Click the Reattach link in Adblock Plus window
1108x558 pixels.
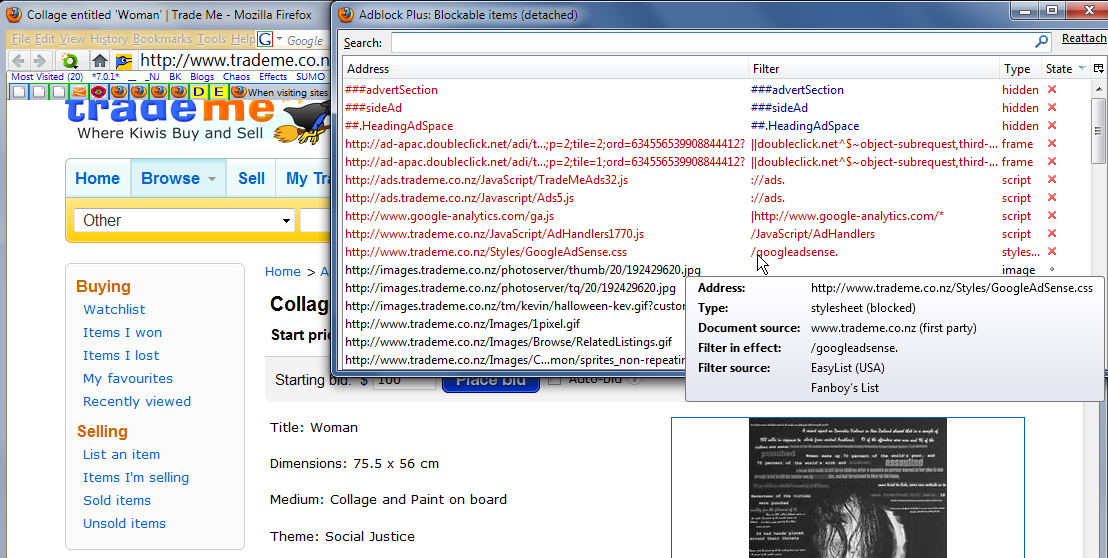click(x=1083, y=38)
